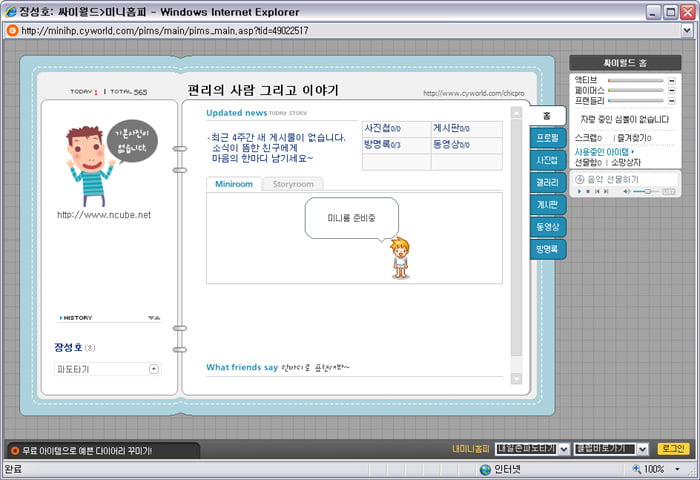Click the orange icon on diary banner
The image size is (700, 480).
pyautogui.click(x=15, y=451)
